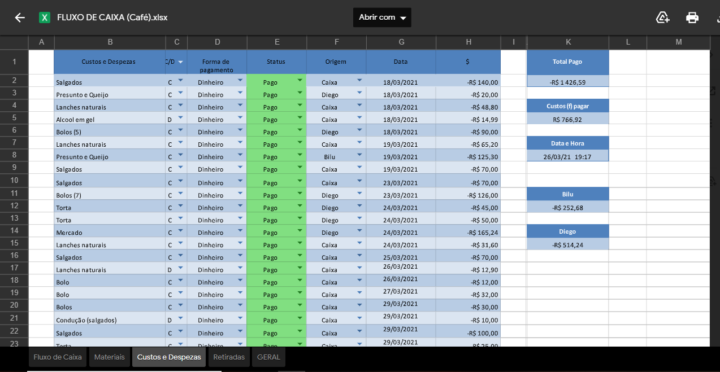Switch to the Materiais sheet tab
The height and width of the screenshot is (372, 720).
click(x=109, y=357)
